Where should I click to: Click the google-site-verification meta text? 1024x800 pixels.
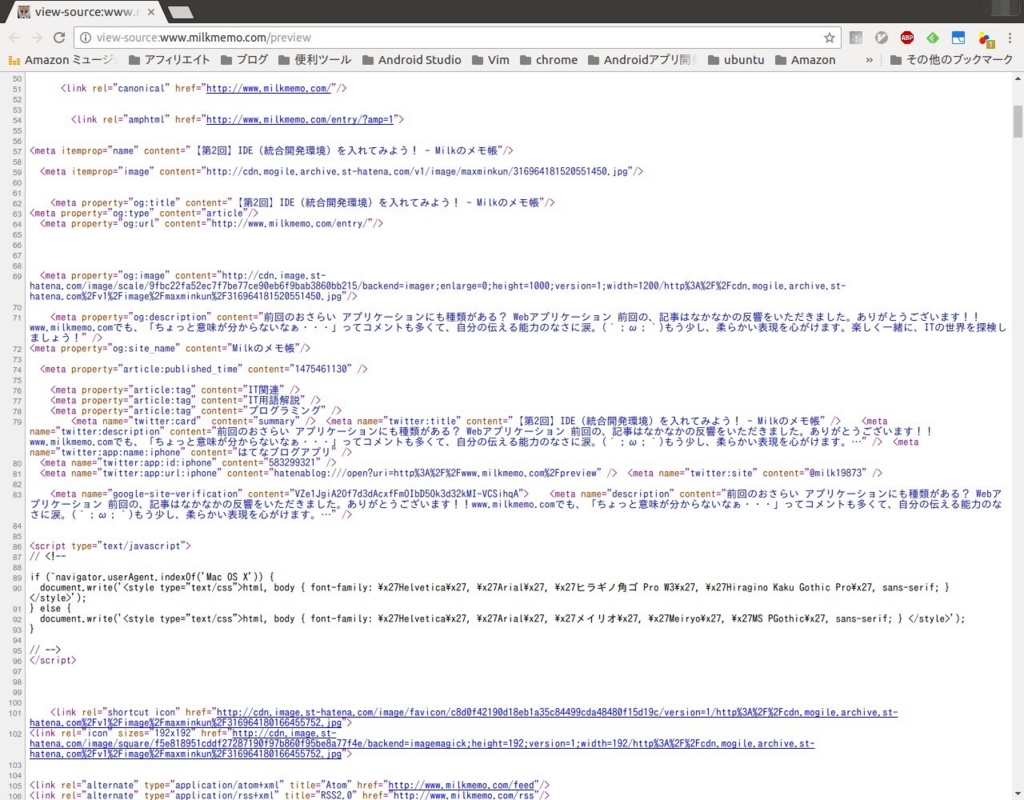point(289,494)
